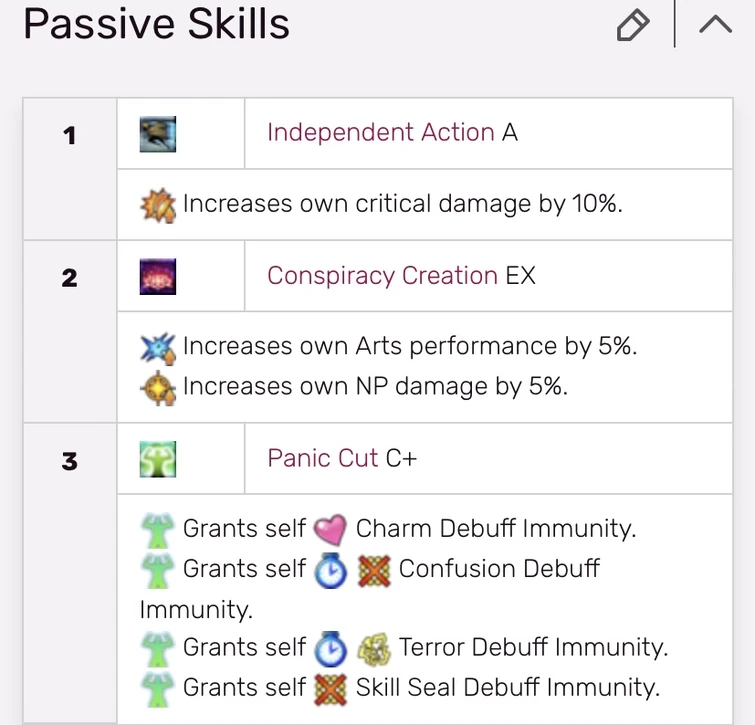Click the immunity icon beside Charm line
The image size is (755, 725).
tap(158, 529)
